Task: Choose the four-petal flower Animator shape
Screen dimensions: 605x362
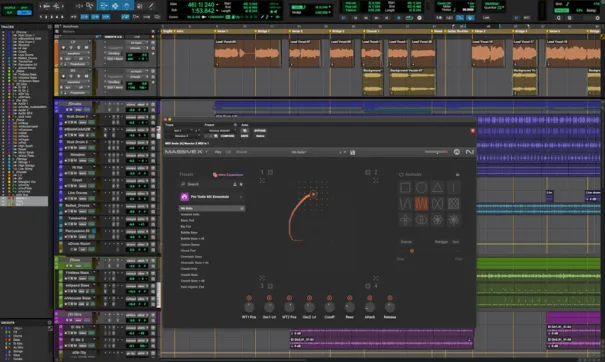Action: point(405,220)
